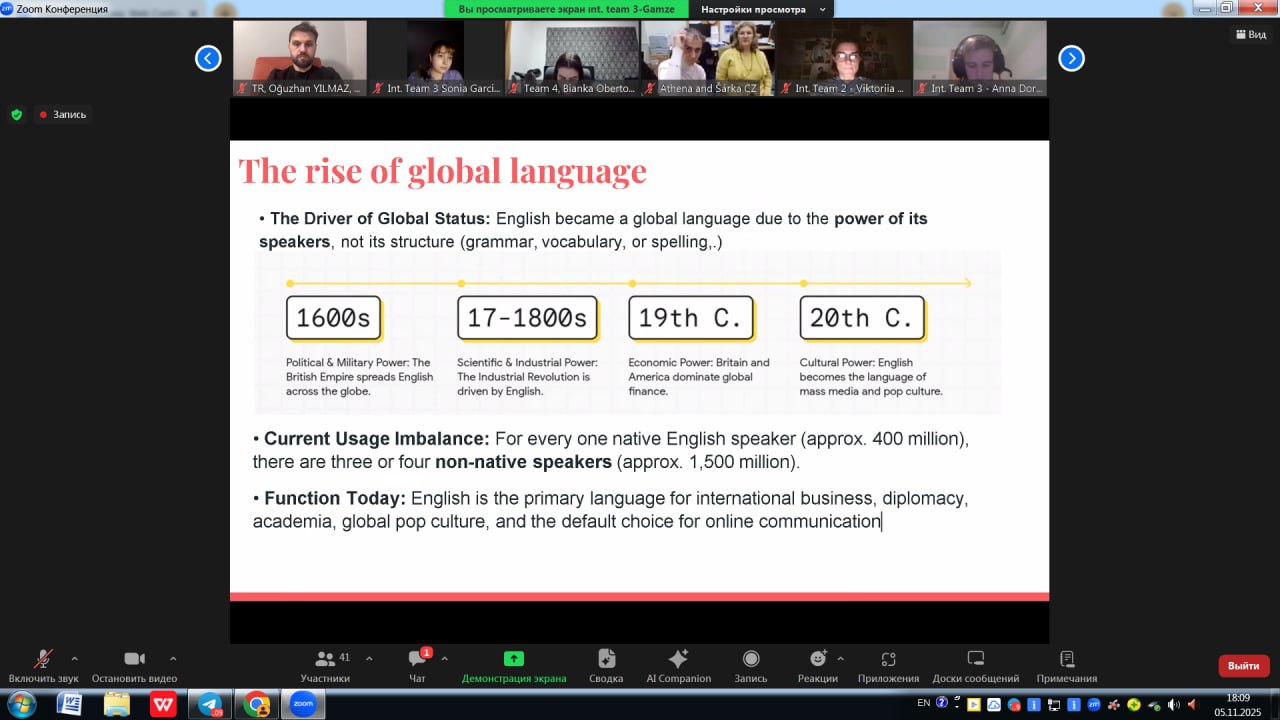Open the Summary (Сводка) tool
This screenshot has width=1280, height=720.
click(606, 659)
